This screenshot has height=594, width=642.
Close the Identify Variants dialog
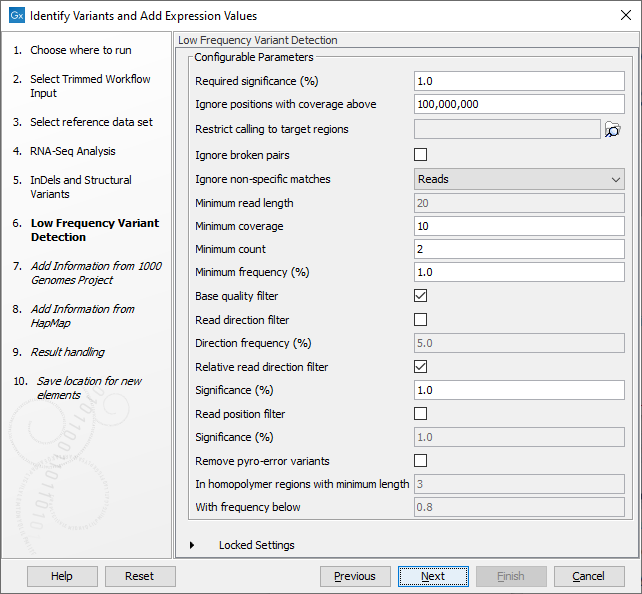click(626, 15)
